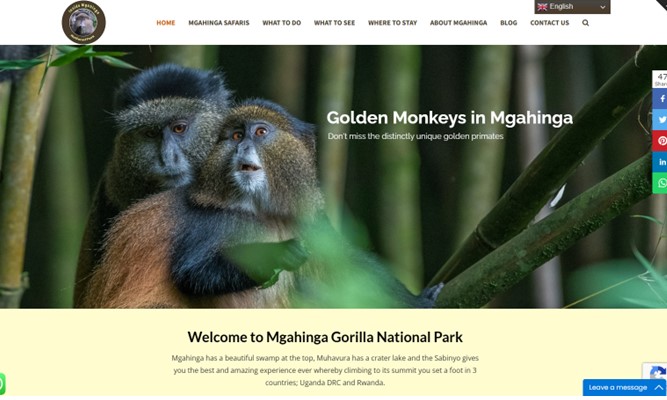Click the Leave a message button
This screenshot has height=400, width=667.
point(618,387)
